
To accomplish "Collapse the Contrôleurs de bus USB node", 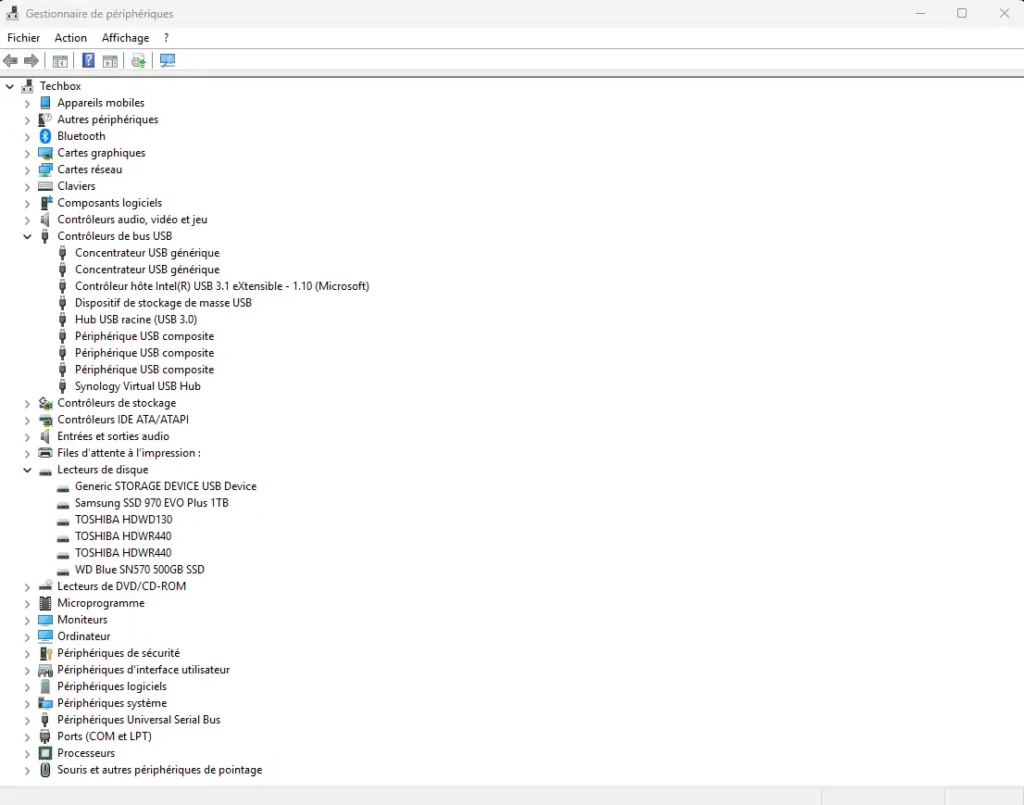I will pos(27,236).
